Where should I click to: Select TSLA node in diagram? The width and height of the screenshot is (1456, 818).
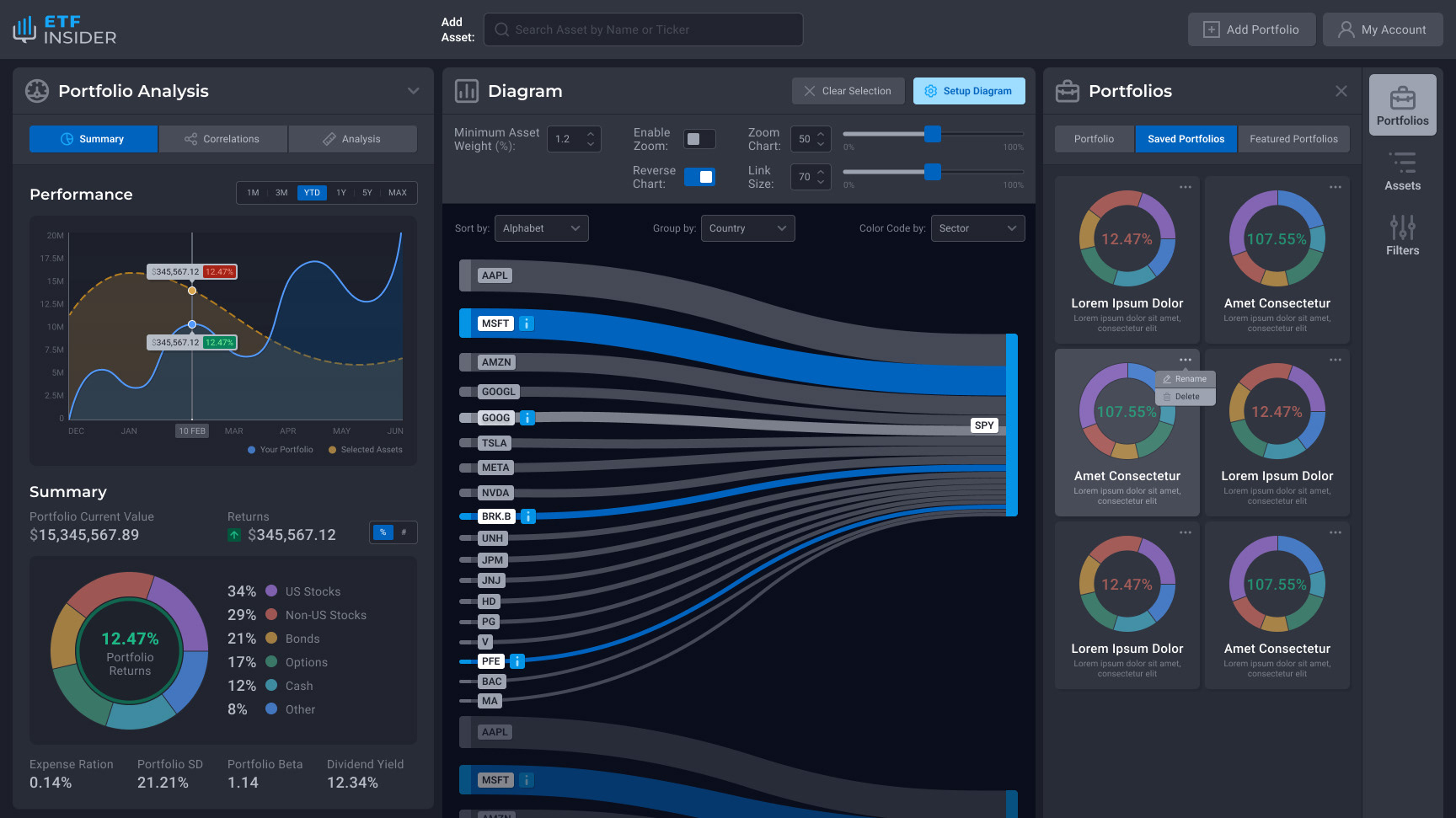point(495,443)
